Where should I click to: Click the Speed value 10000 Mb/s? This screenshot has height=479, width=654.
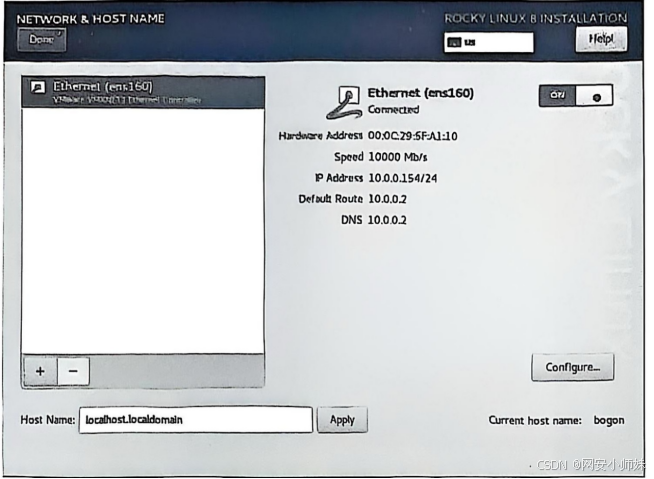tap(398, 157)
